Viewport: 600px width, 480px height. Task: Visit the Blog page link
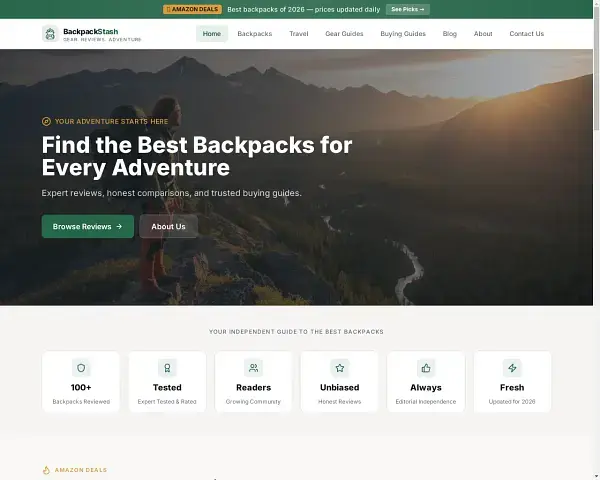tap(450, 34)
